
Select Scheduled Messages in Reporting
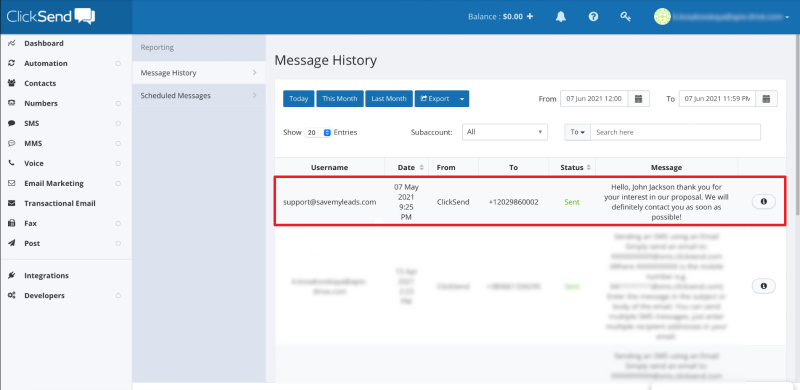pos(198,95)
